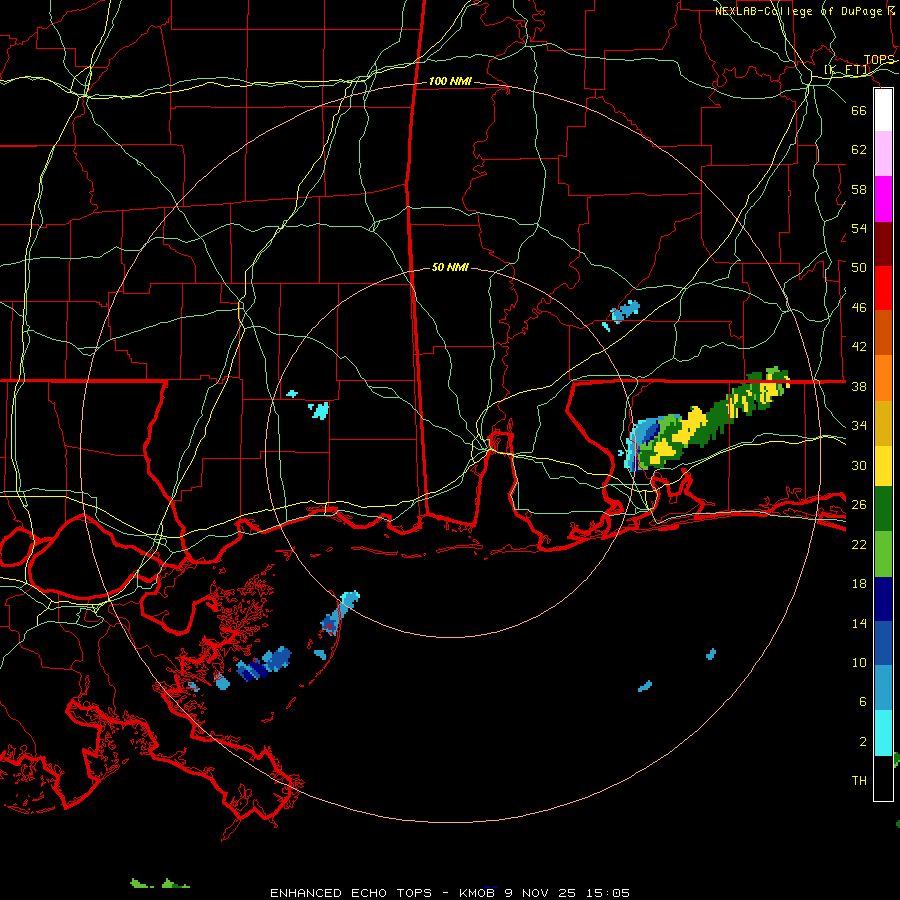The image size is (900, 900).
Task: Select the light pink color bar segment
Action: click(x=883, y=154)
